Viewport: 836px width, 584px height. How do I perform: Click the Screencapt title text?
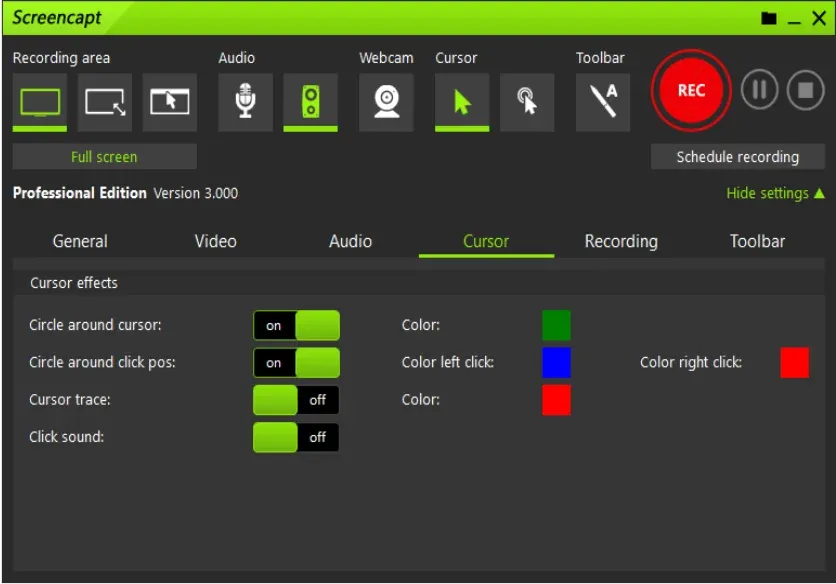click(x=57, y=18)
